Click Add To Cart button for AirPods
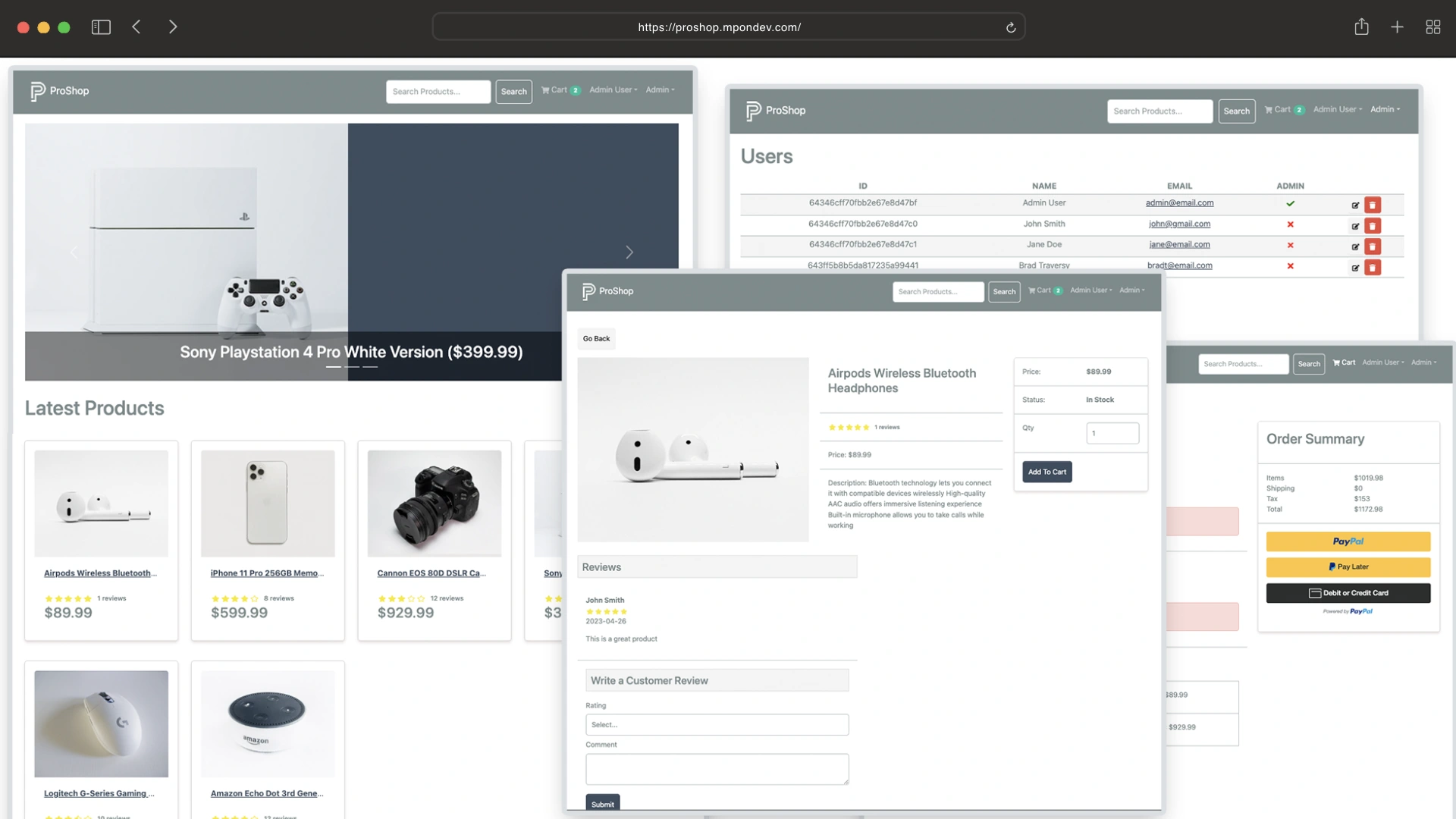Viewport: 1456px width, 819px height. [x=1047, y=471]
